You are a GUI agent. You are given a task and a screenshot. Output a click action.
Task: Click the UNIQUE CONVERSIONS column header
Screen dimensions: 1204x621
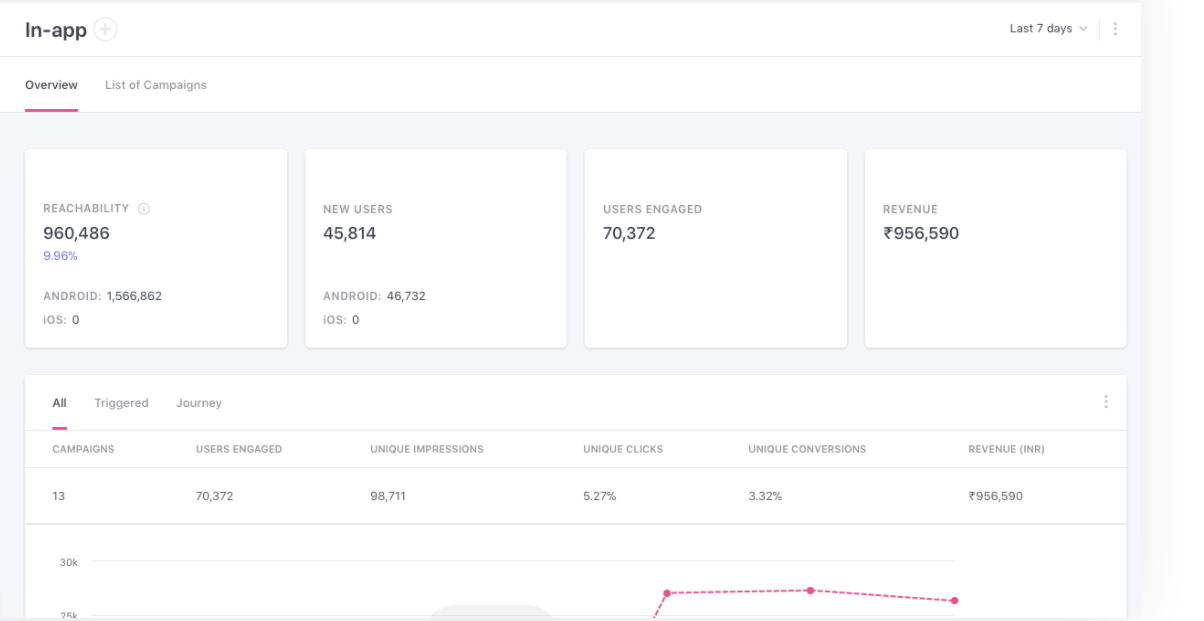[x=807, y=450]
